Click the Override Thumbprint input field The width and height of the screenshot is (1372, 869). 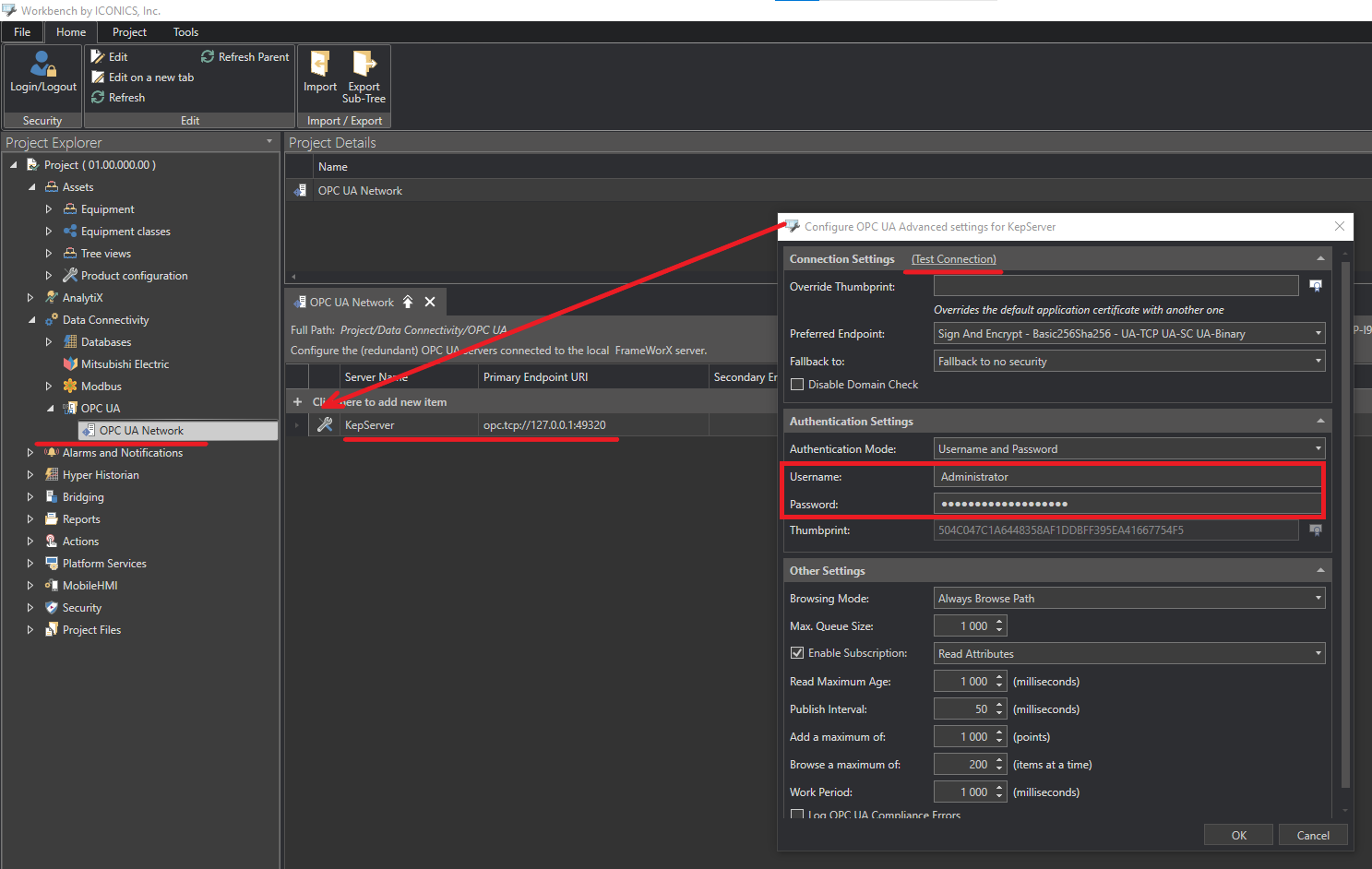[x=1115, y=286]
